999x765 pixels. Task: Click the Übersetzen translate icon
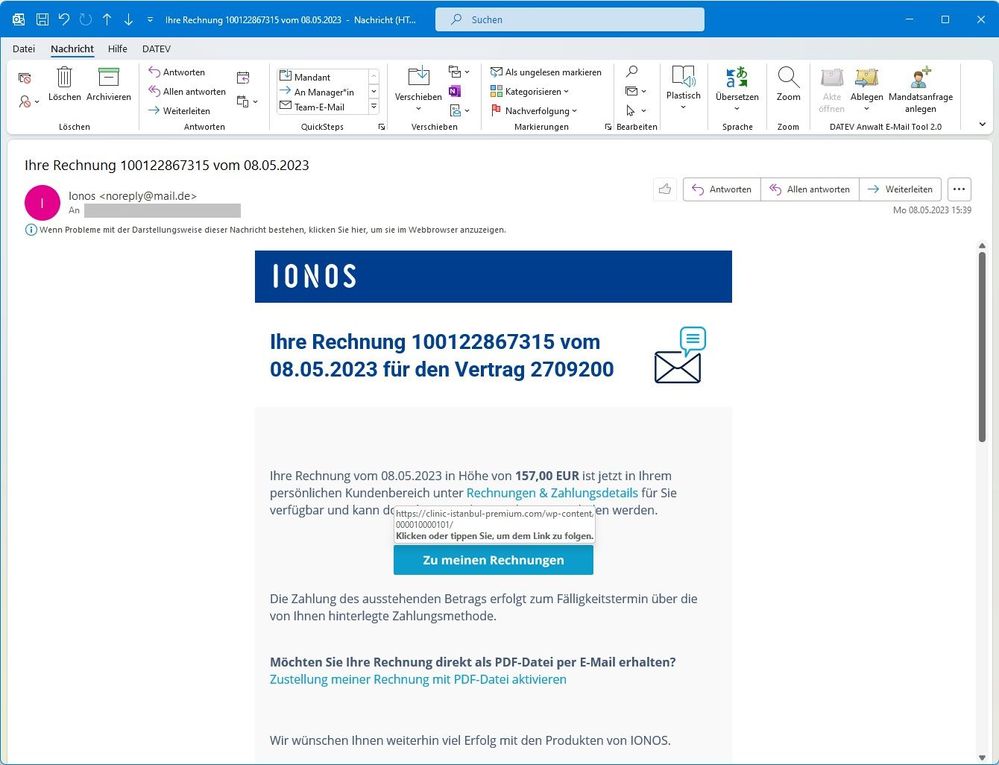pyautogui.click(x=737, y=78)
